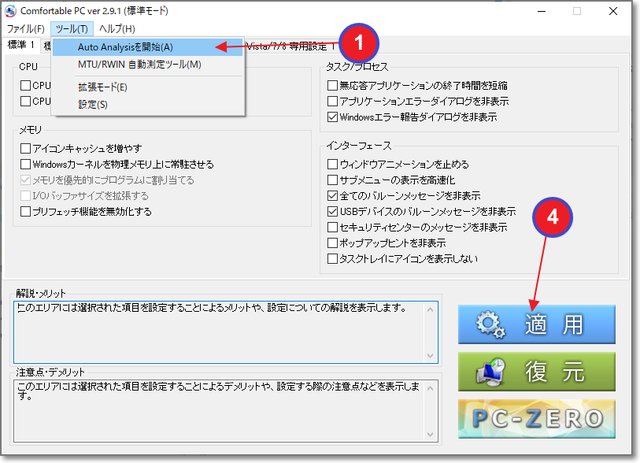Click the PC-ZERO logo banner
The width and height of the screenshot is (640, 463).
click(536, 418)
